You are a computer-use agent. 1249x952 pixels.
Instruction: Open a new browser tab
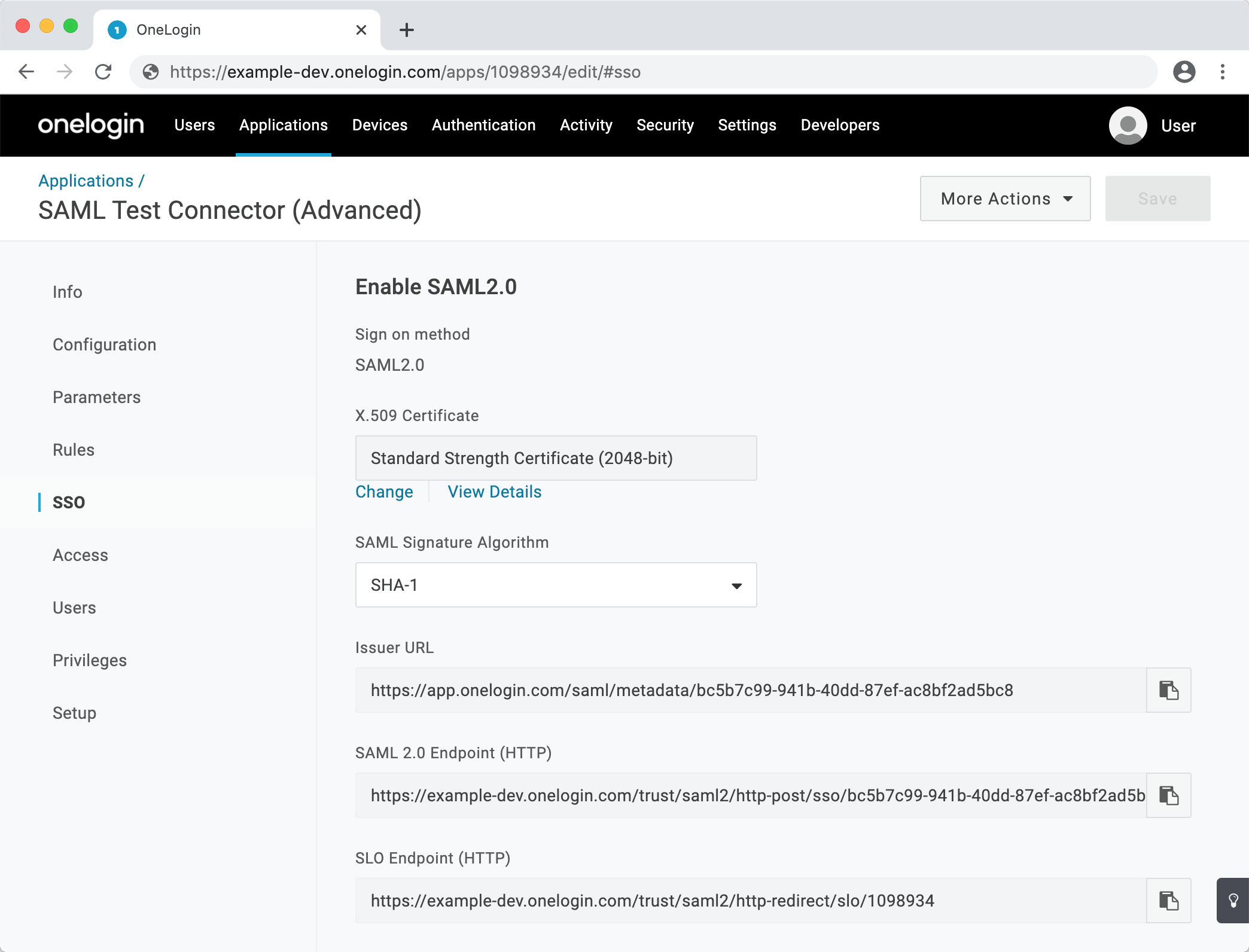tap(407, 30)
